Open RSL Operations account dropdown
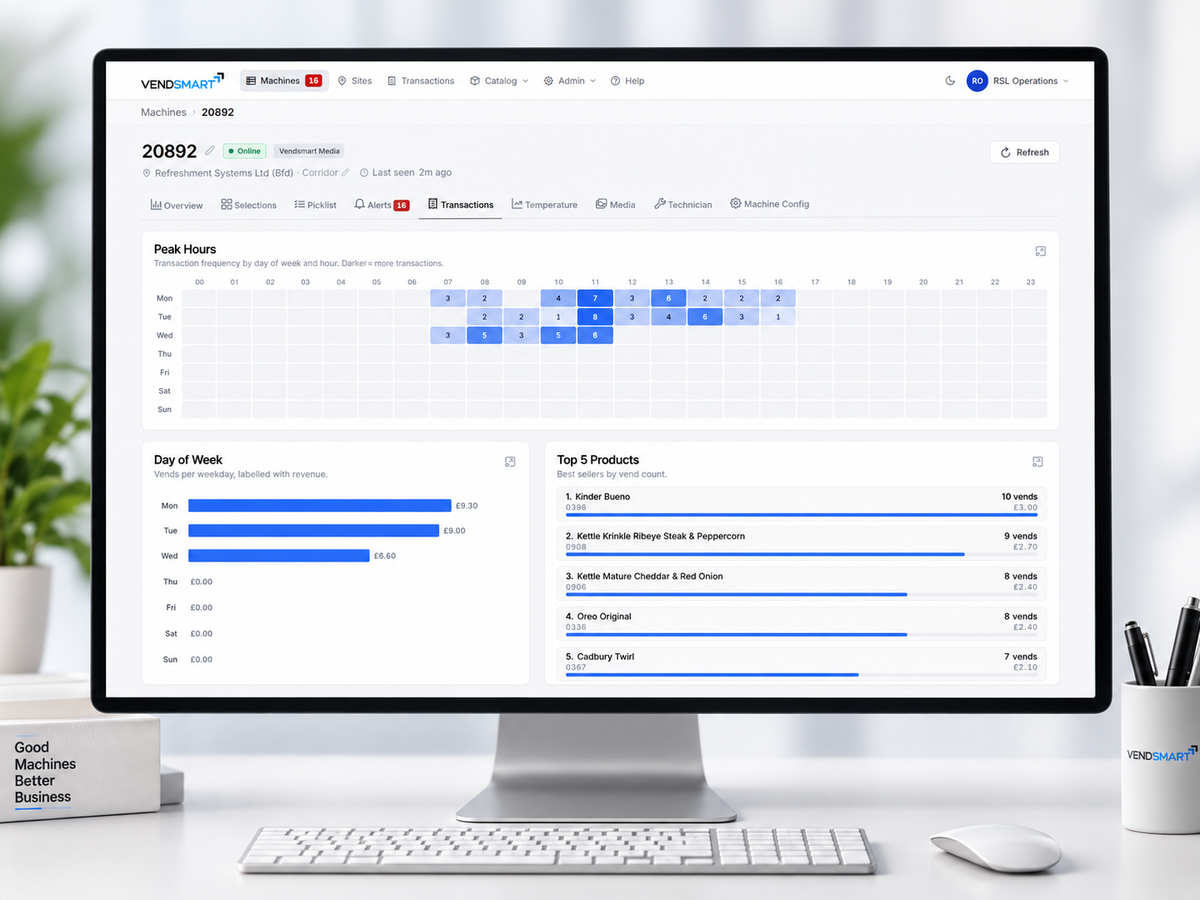Screen dimensions: 1200x900 (1030, 81)
